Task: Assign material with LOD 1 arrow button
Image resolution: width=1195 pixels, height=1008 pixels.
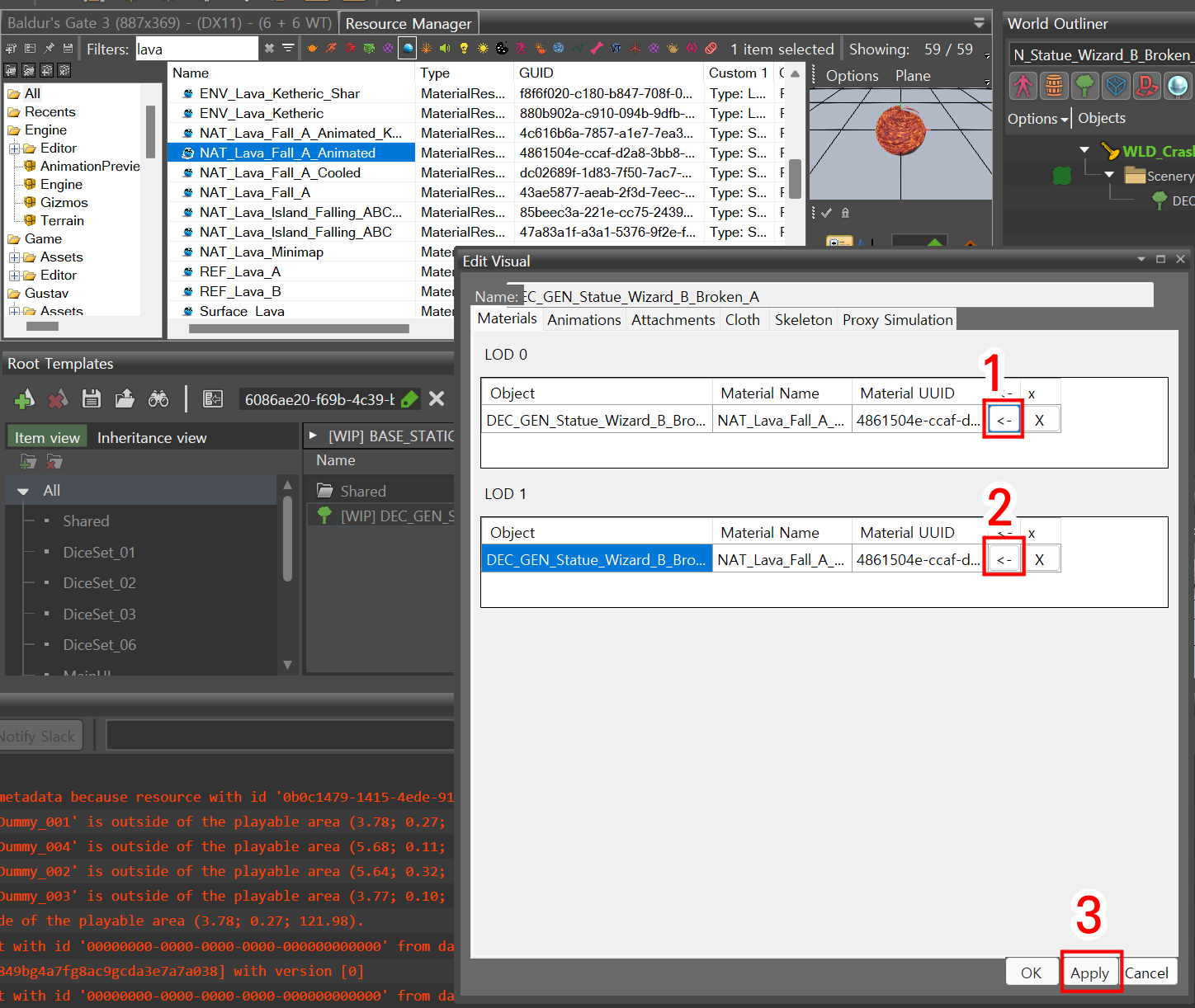Action: coord(1004,560)
